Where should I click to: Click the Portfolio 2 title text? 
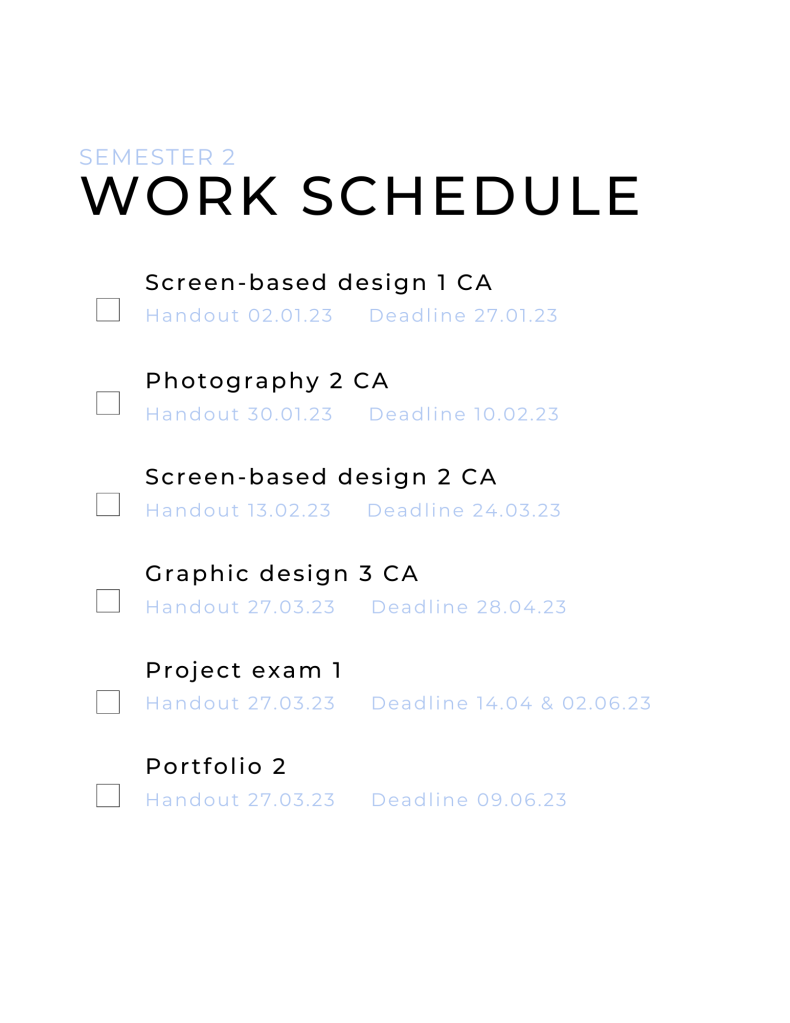coord(216,767)
